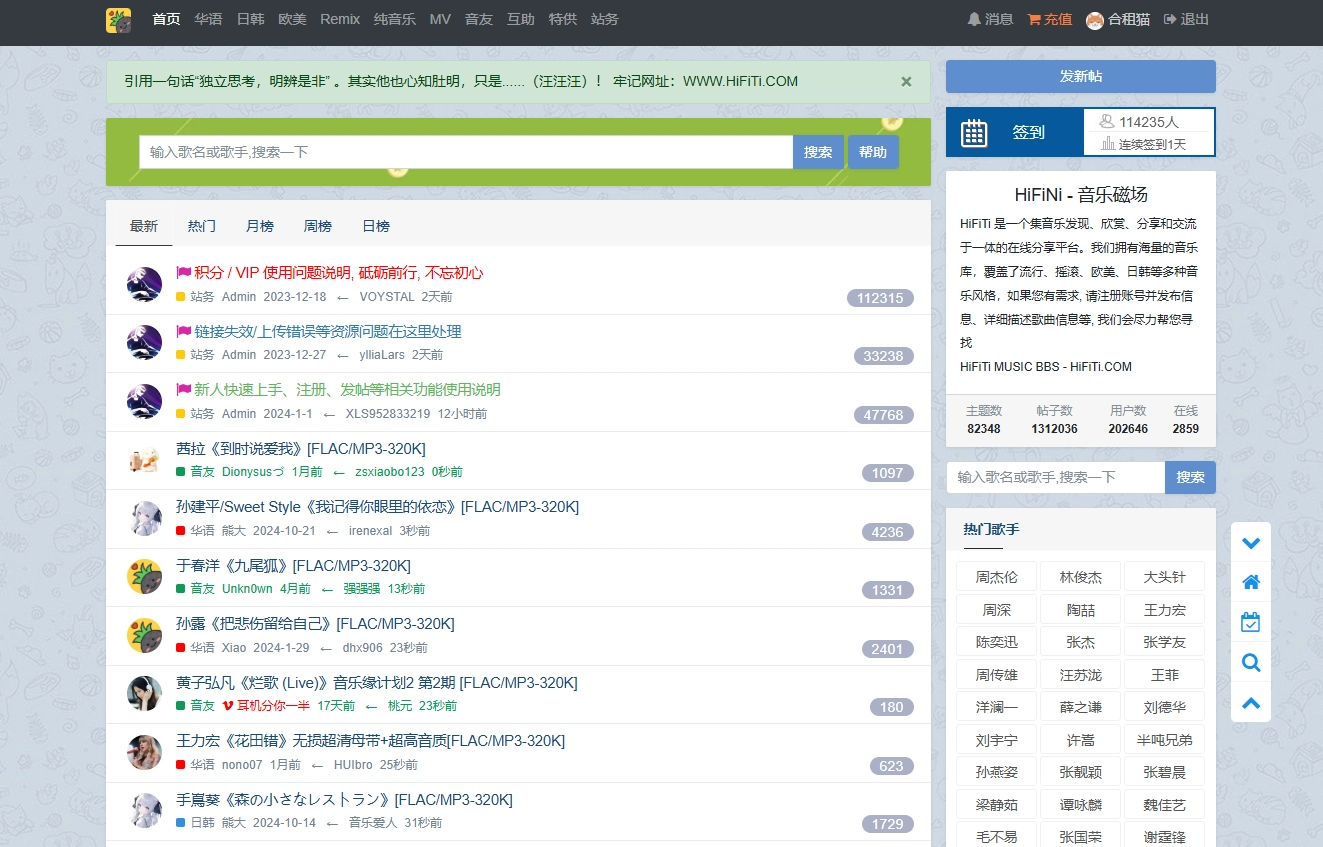Click the HiFiNi site logo icon
The image size is (1323, 847).
tap(118, 20)
